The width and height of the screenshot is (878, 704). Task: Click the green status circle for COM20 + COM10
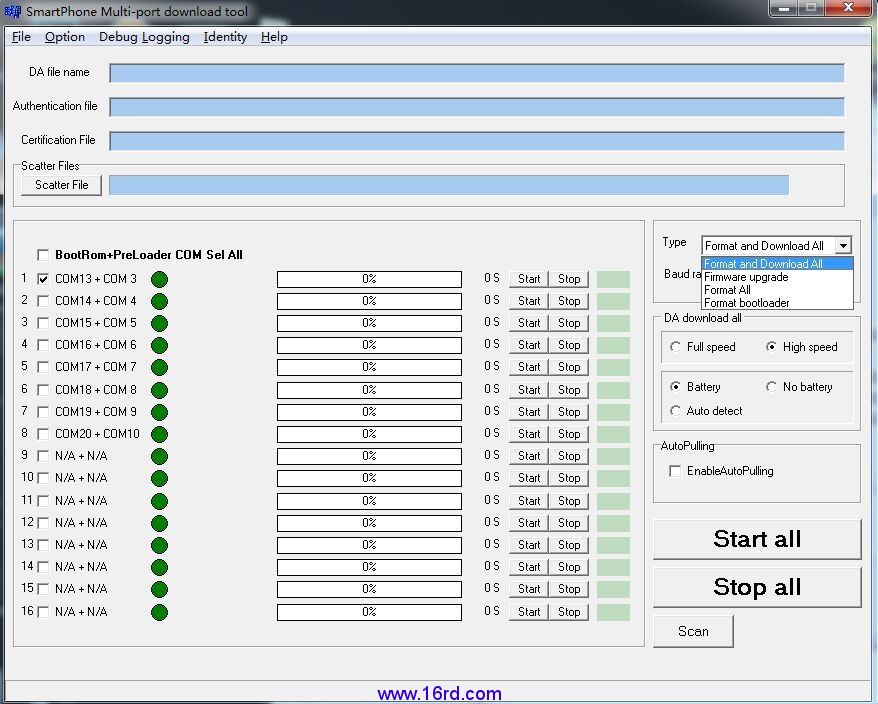pyautogui.click(x=159, y=434)
